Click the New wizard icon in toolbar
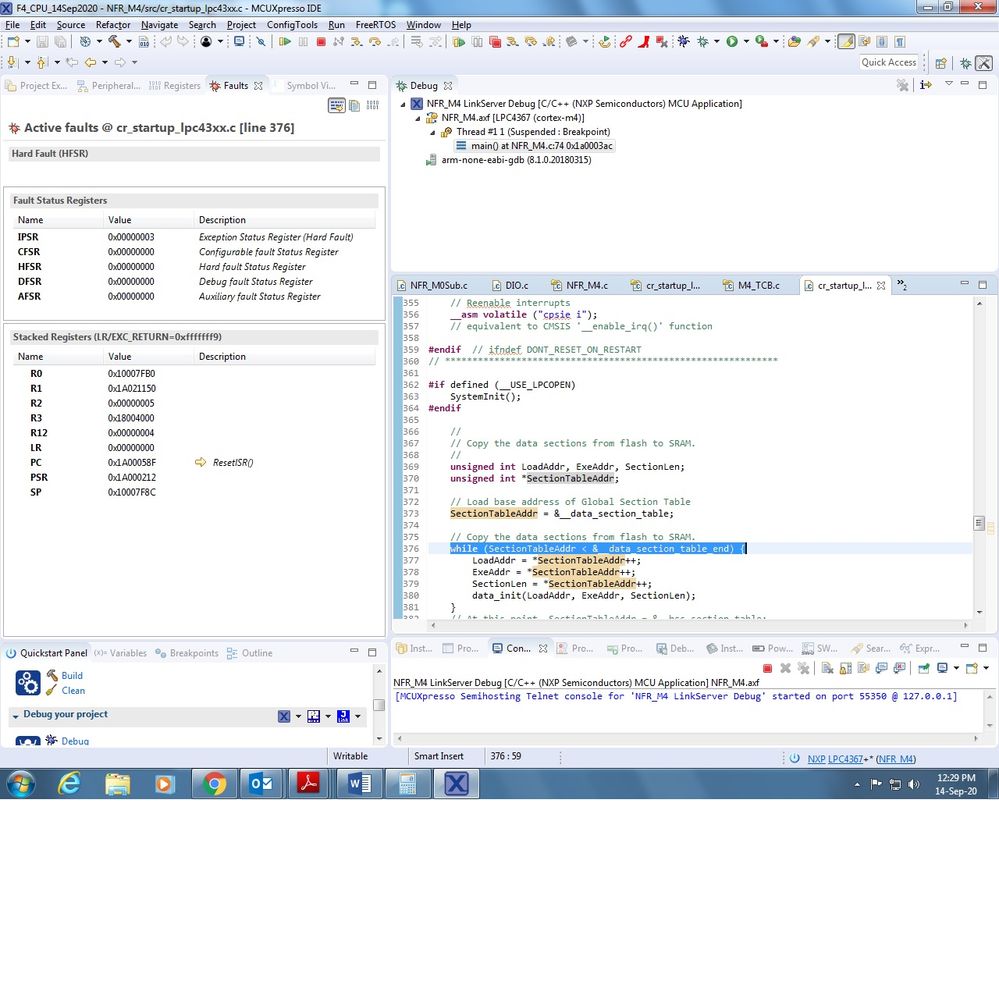 (x=13, y=42)
